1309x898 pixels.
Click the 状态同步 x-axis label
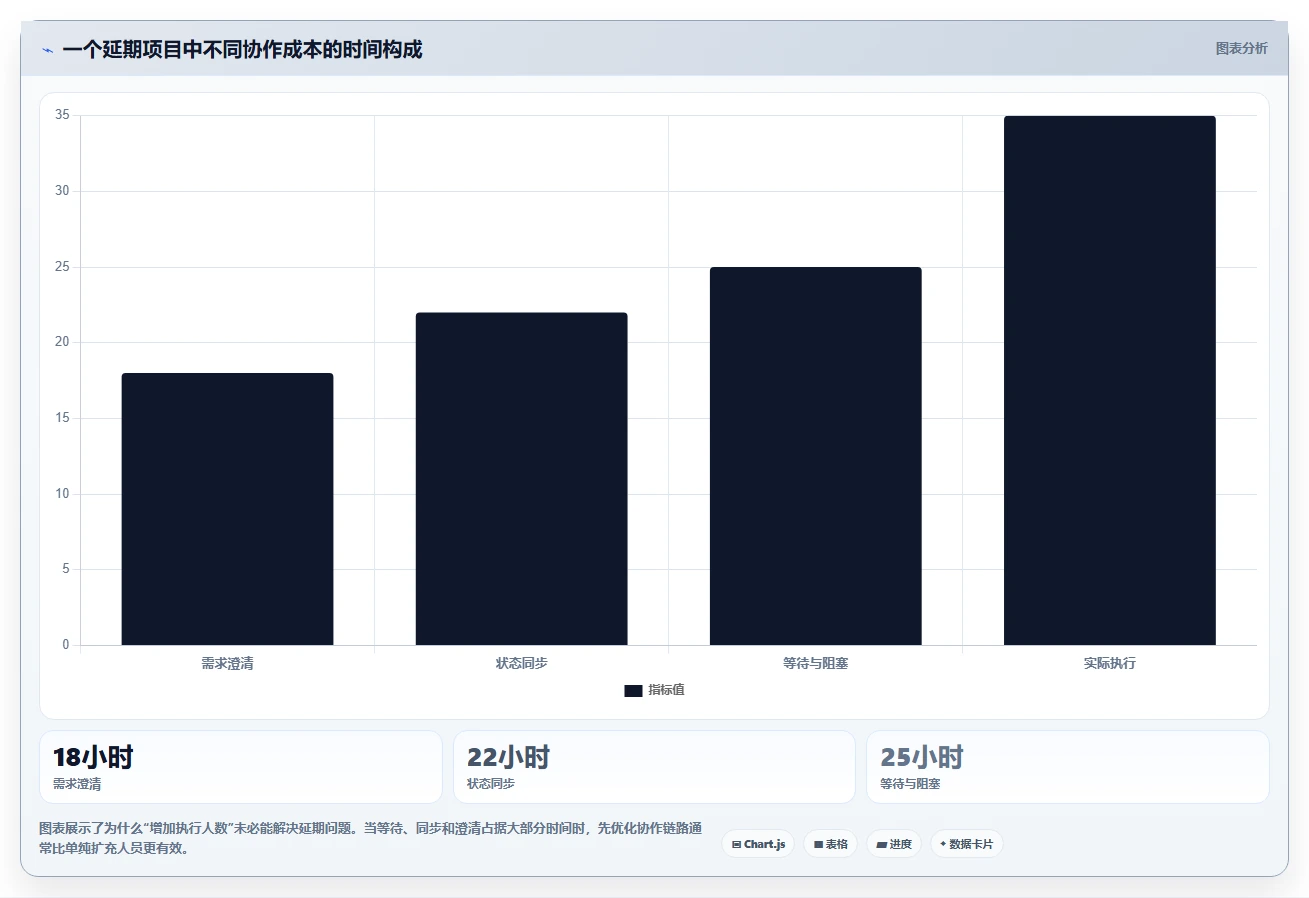[521, 663]
